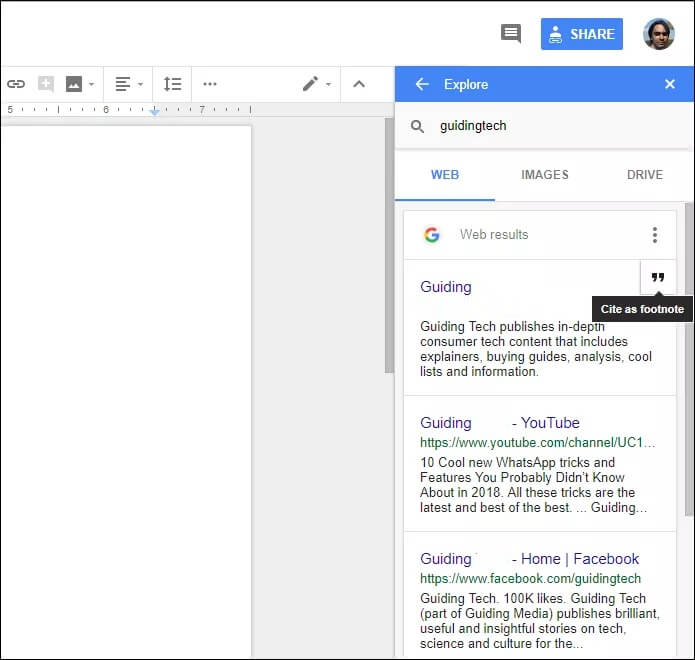The width and height of the screenshot is (695, 660).
Task: Click the Explore panel title
Action: [x=466, y=84]
